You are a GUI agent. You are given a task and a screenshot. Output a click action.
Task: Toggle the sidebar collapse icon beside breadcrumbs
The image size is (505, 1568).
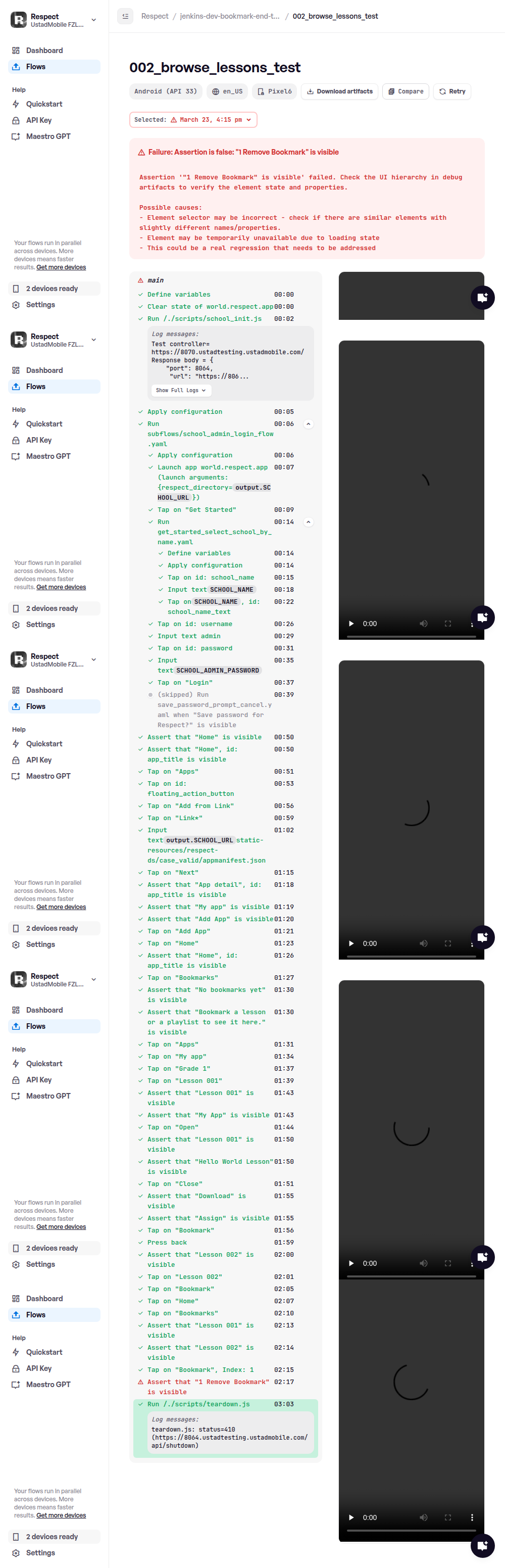pyautogui.click(x=125, y=17)
